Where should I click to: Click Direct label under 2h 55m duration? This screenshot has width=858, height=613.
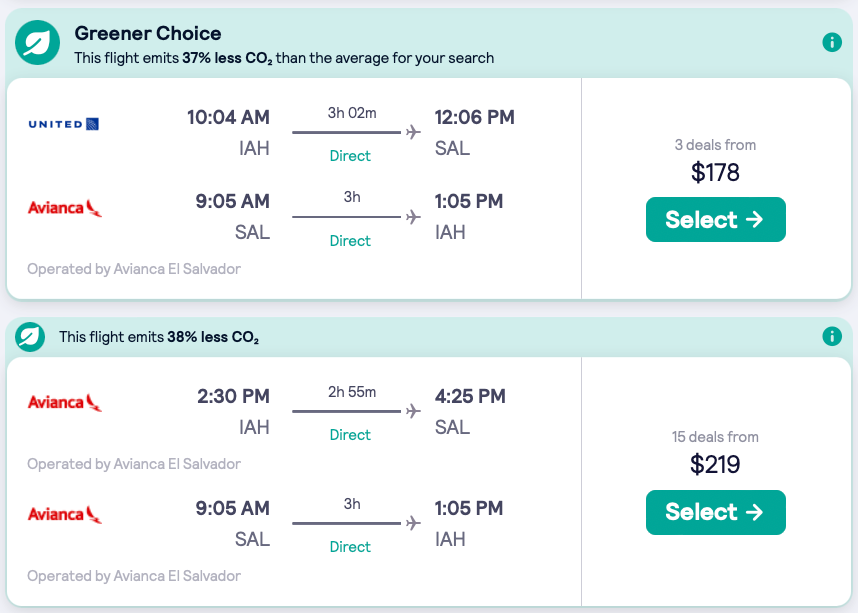pyautogui.click(x=350, y=435)
